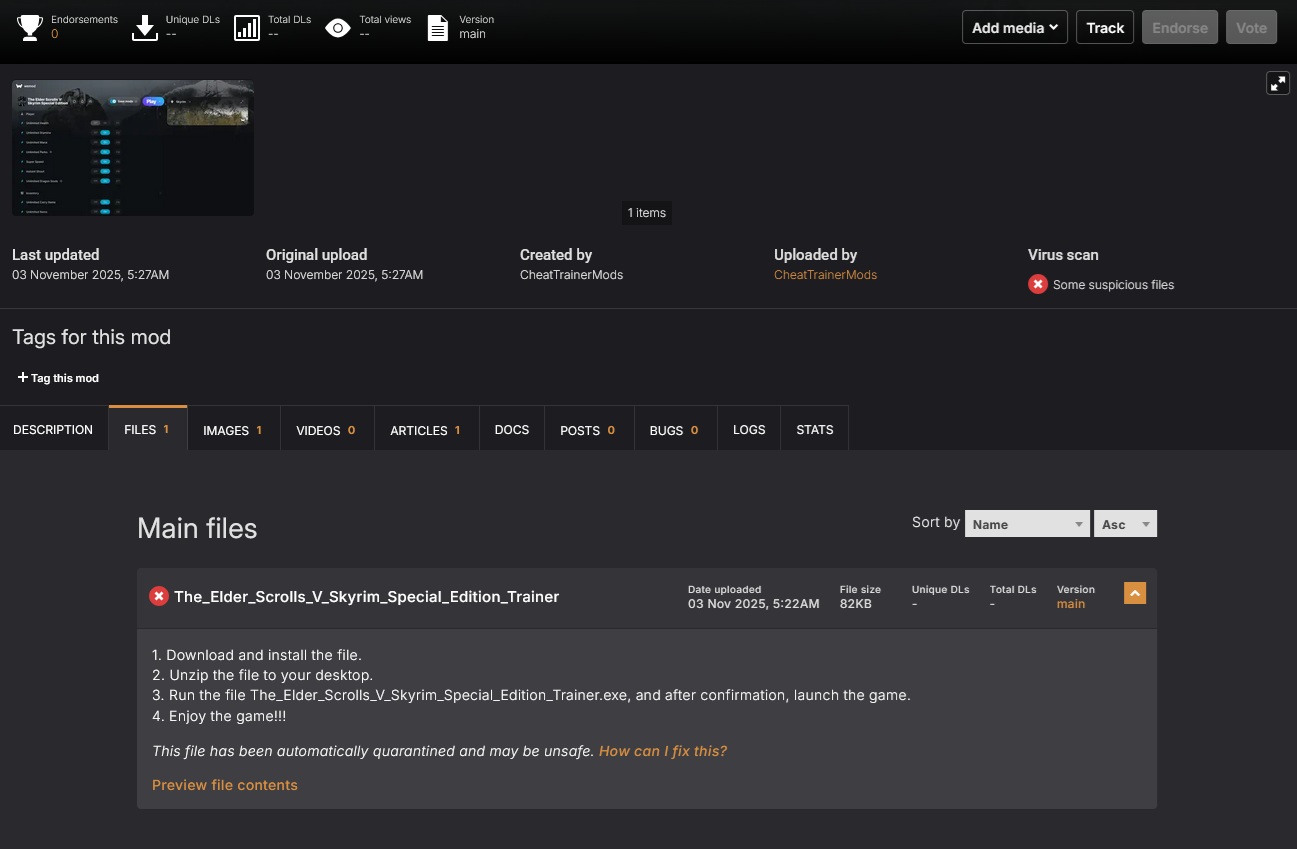Click 'Some suspicious files' virus scan text
This screenshot has height=849, width=1297.
pos(1113,285)
